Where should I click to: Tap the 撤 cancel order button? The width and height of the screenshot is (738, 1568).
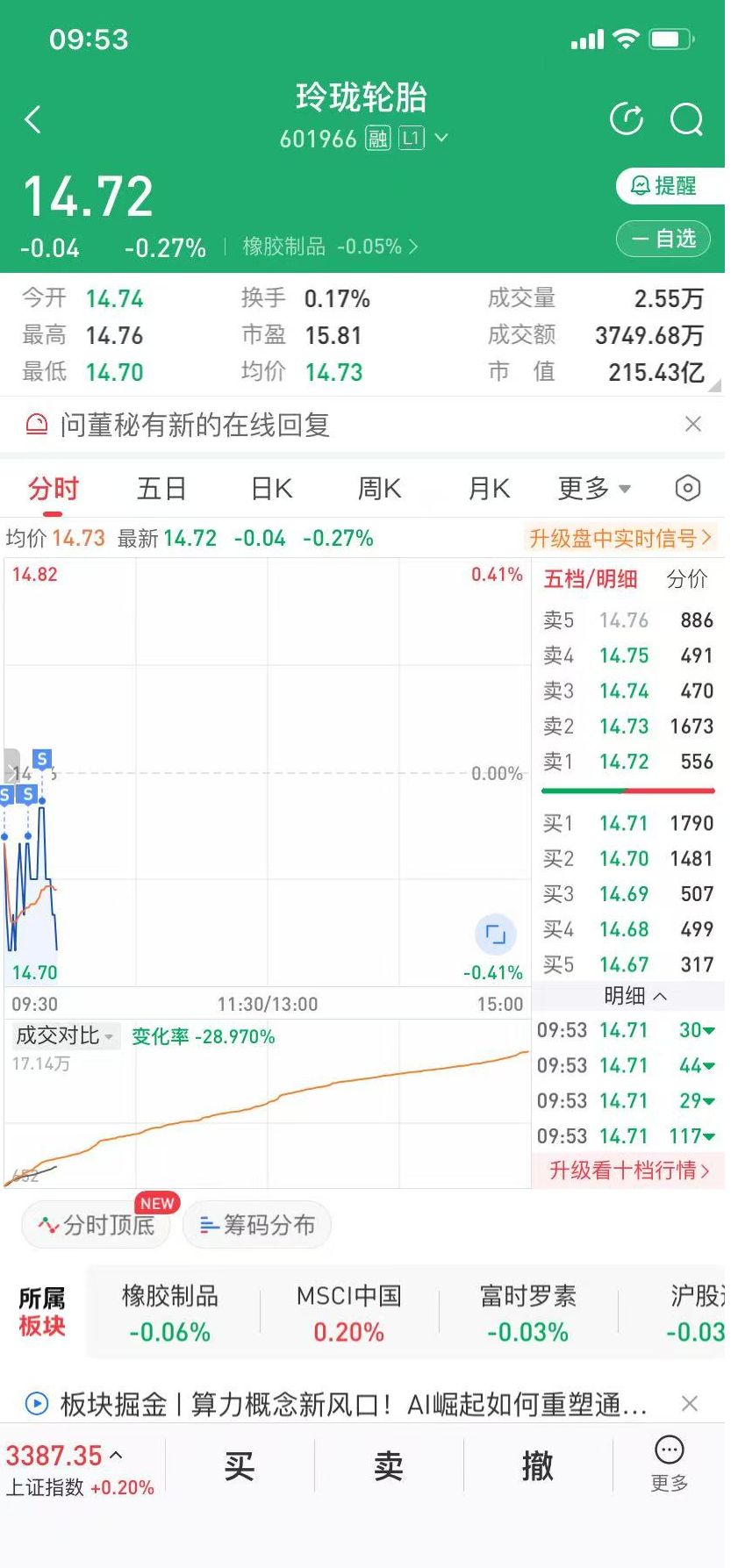(x=538, y=1466)
